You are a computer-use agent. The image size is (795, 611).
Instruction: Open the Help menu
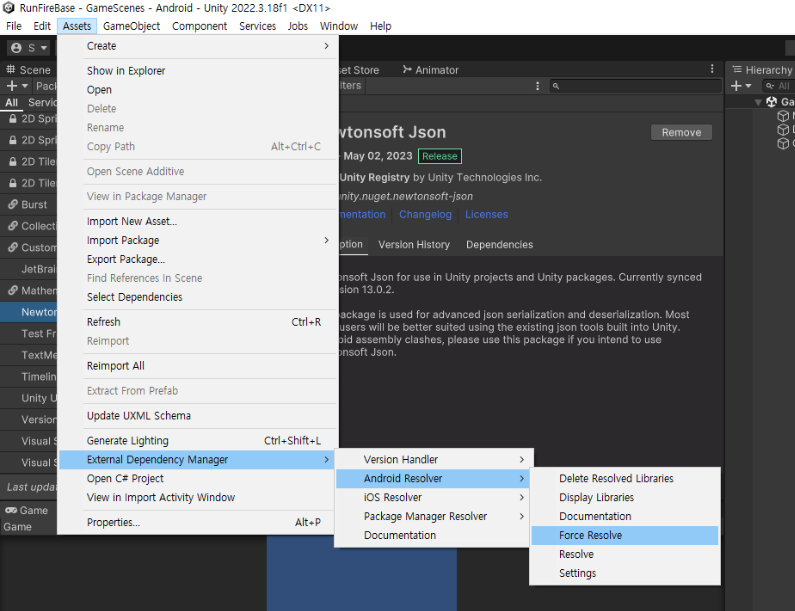[380, 26]
